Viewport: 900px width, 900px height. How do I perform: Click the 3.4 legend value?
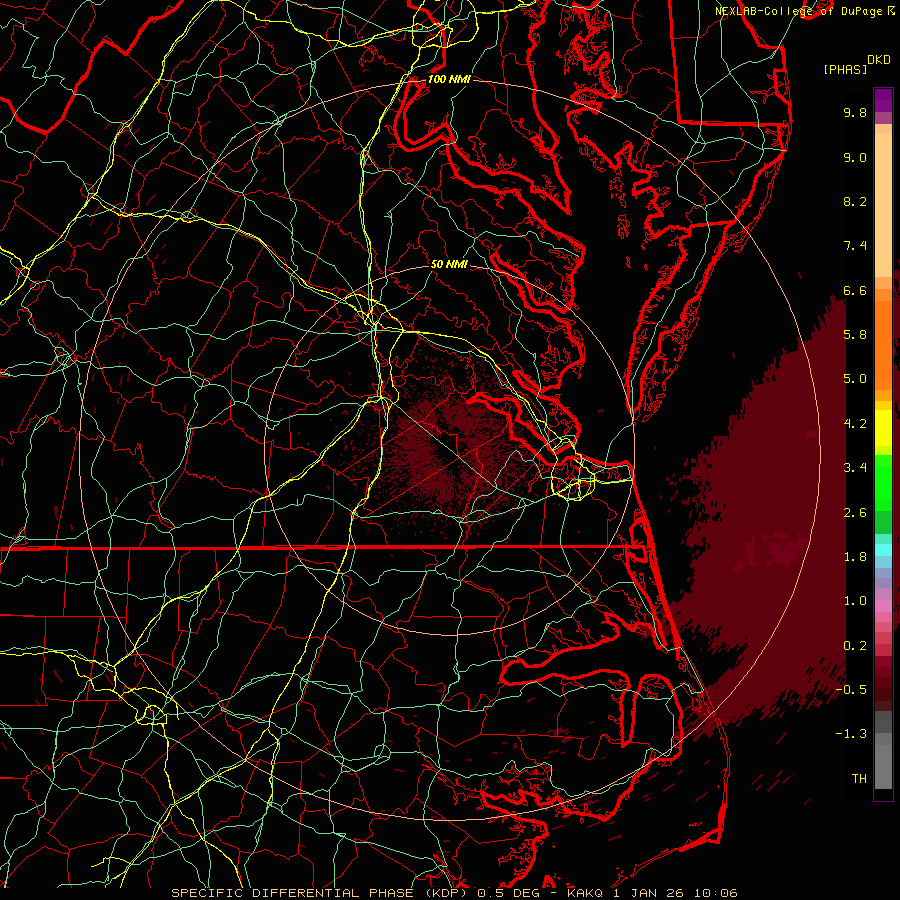(x=855, y=468)
